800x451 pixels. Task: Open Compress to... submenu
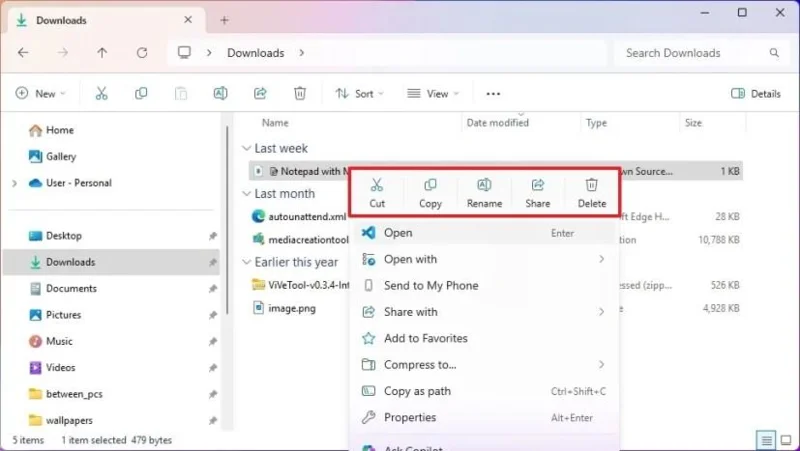coord(483,365)
